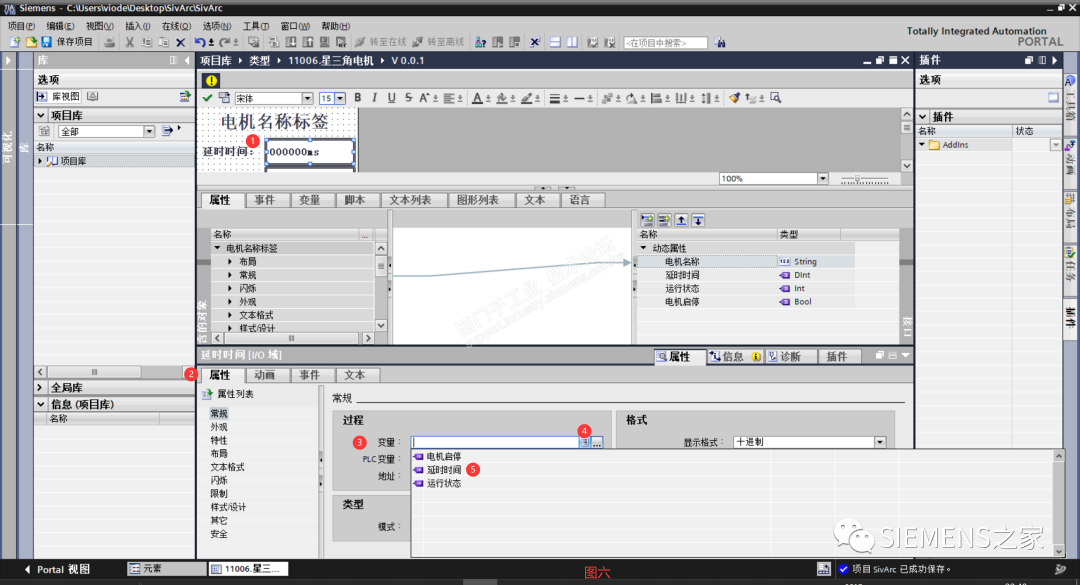This screenshot has height=585, width=1080.
Task: Click the Undo arrow in the toolbar
Action: point(199,41)
